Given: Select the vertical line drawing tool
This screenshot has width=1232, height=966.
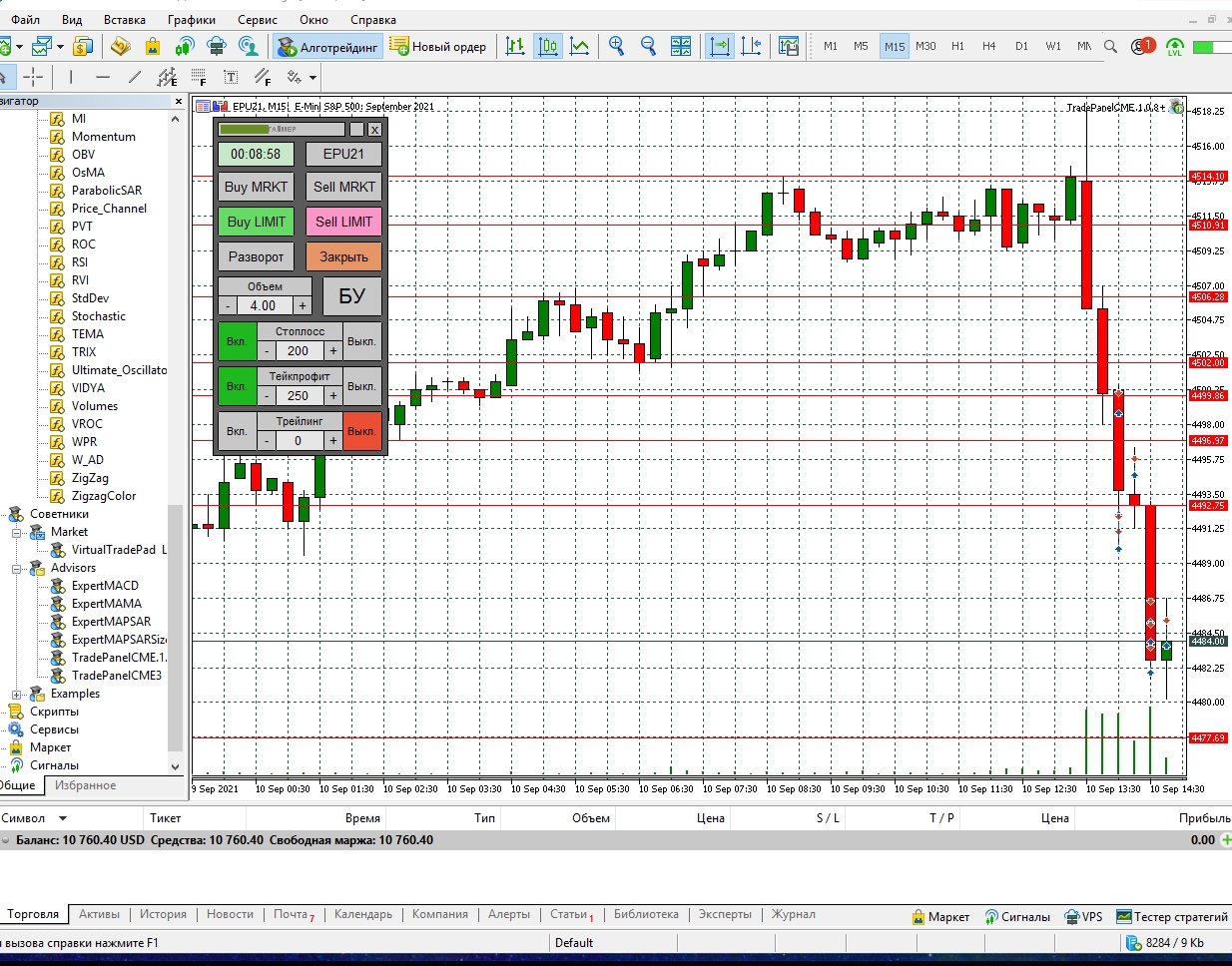Looking at the screenshot, I should 71,77.
